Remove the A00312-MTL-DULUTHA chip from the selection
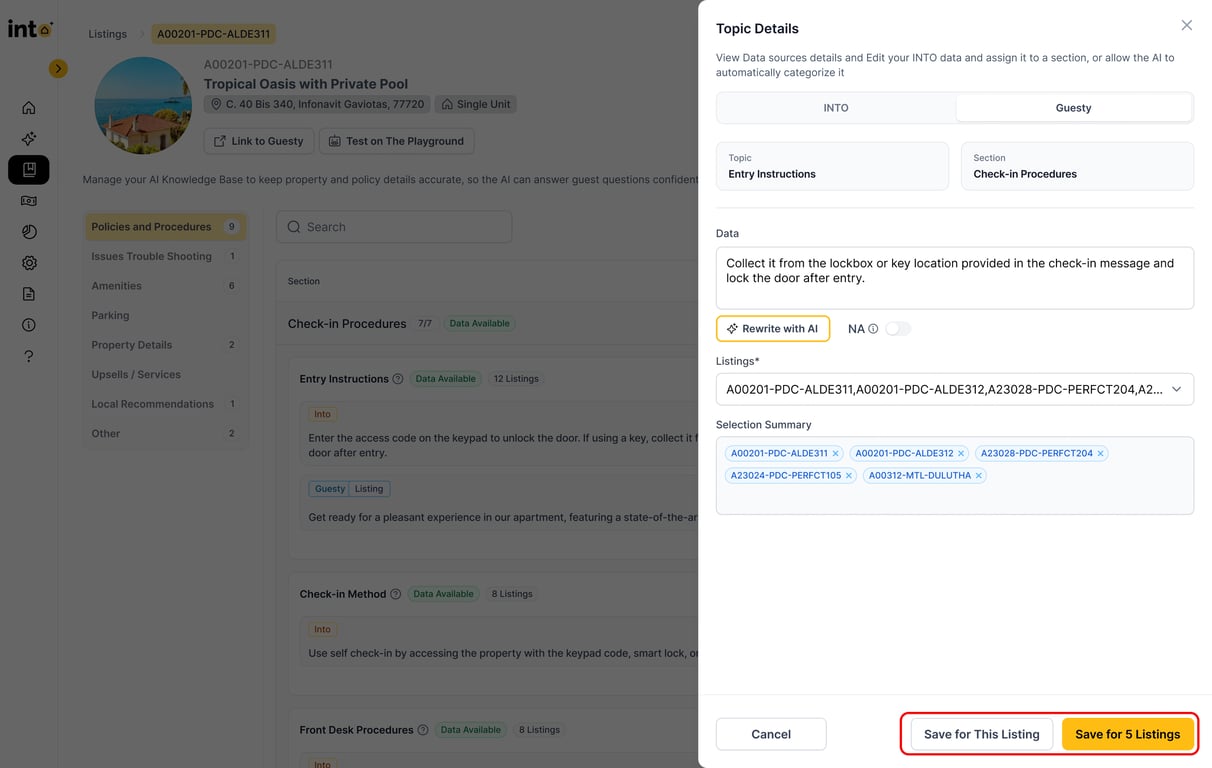Image resolution: width=1212 pixels, height=768 pixels. (979, 476)
